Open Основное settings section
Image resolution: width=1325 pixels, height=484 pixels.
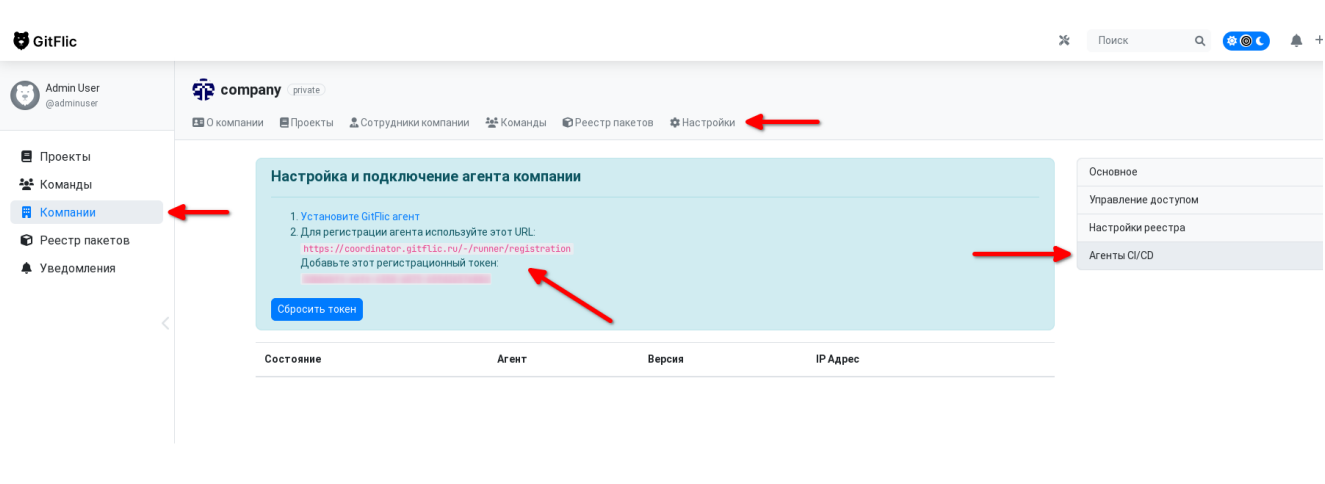coord(1201,172)
